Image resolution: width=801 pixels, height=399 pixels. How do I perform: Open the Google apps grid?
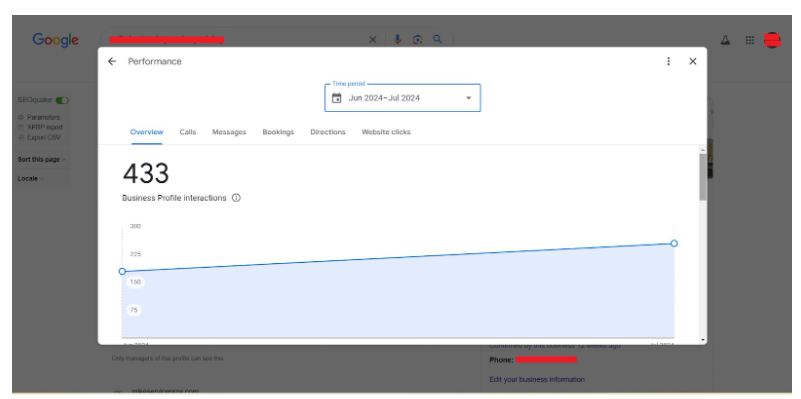749,40
